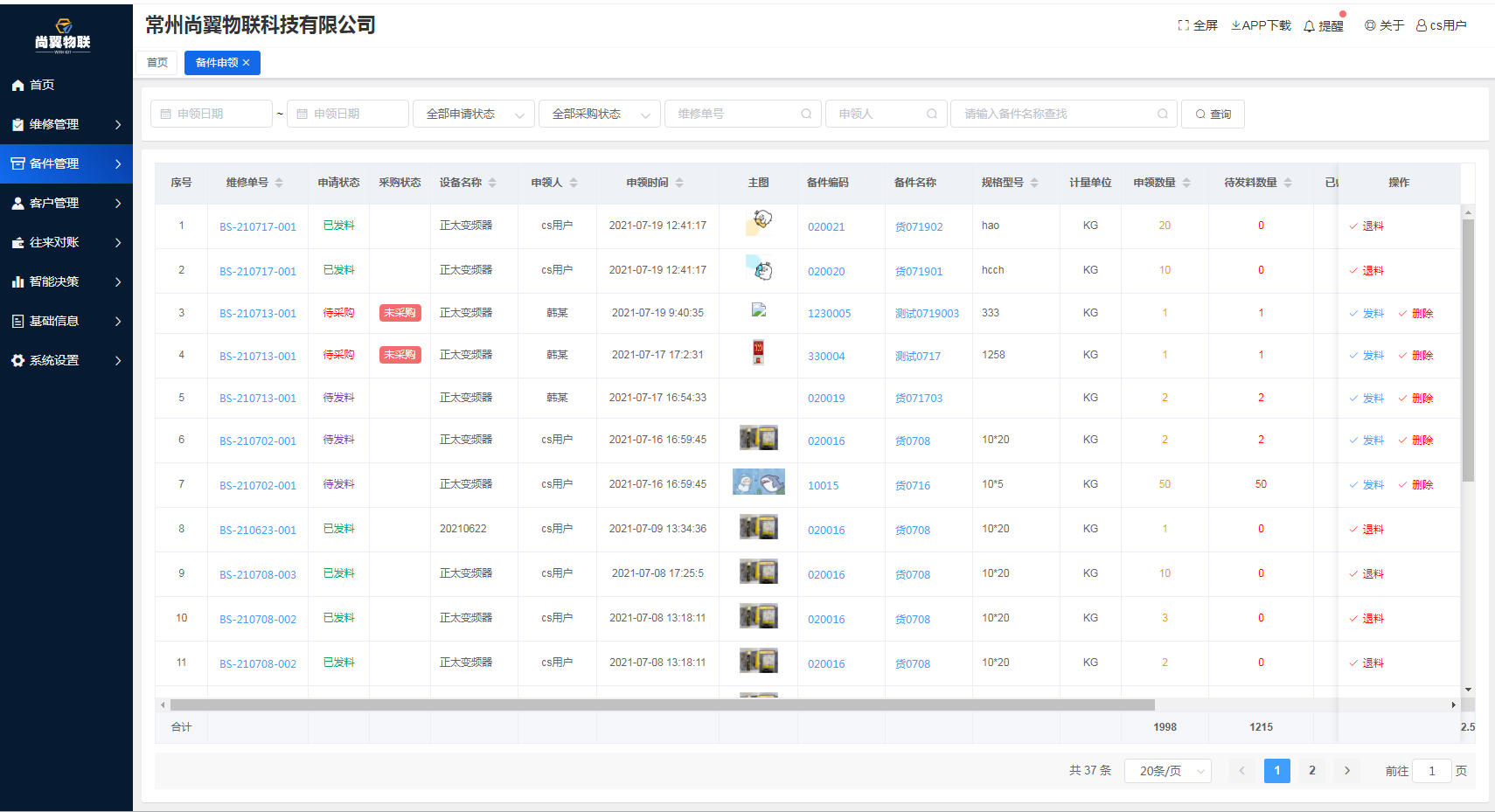
Task: Open repair order link BS-210623-001
Action: coord(258,530)
